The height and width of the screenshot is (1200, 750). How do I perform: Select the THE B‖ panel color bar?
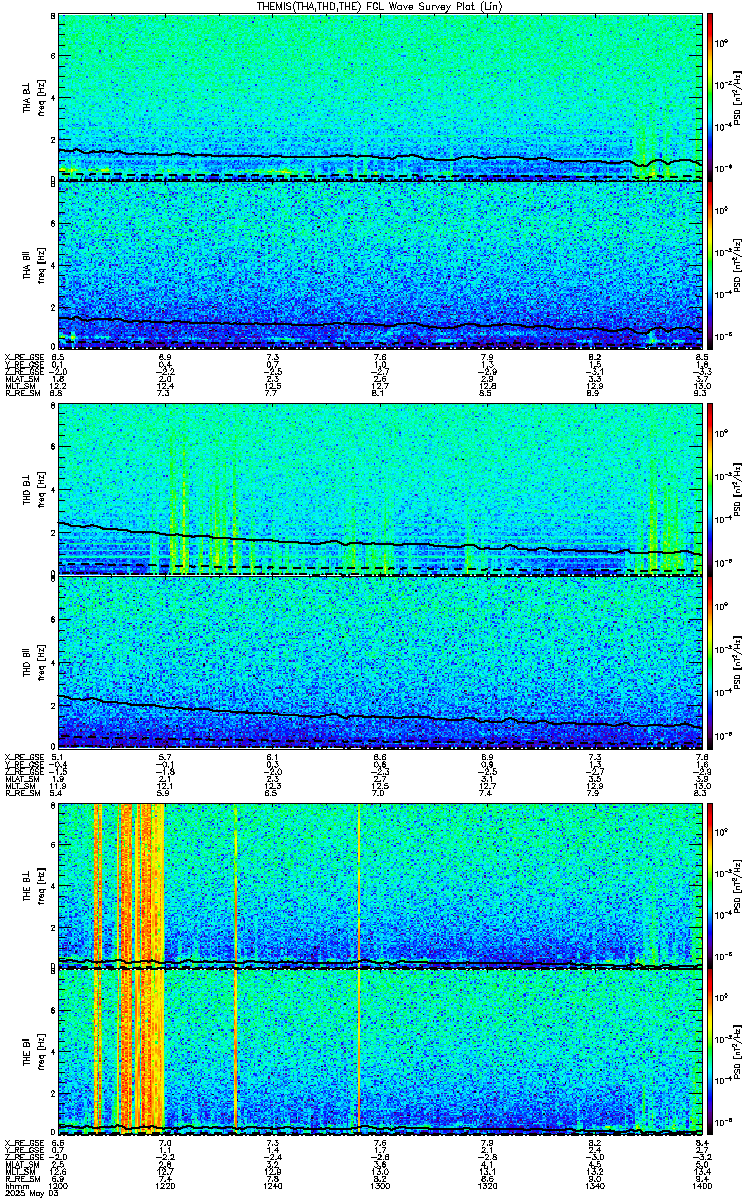click(x=710, y=1052)
